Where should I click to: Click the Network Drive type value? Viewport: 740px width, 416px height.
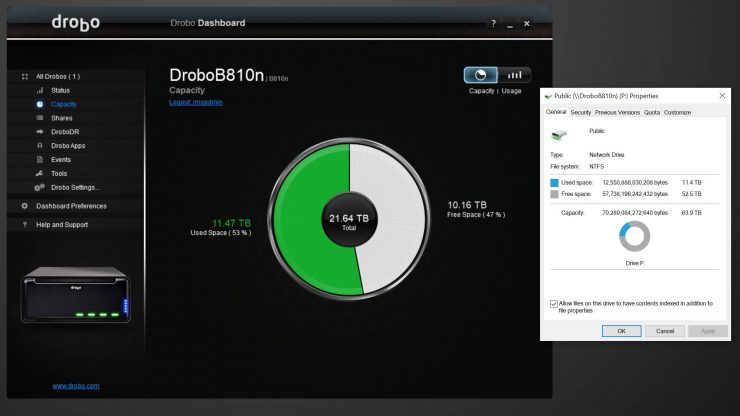pyautogui.click(x=606, y=155)
